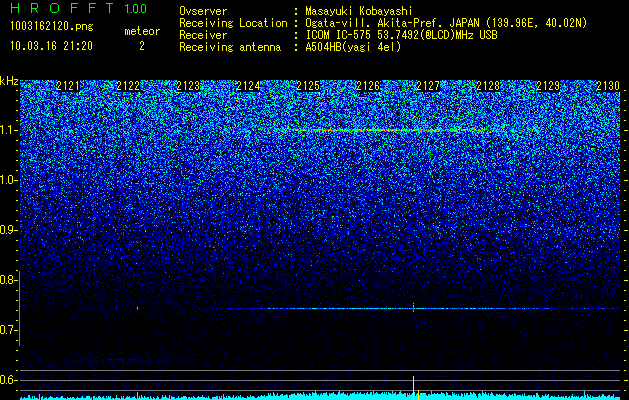This screenshot has width=629, height=400.
Task: Click the Ovserver field label
Action: (203, 11)
